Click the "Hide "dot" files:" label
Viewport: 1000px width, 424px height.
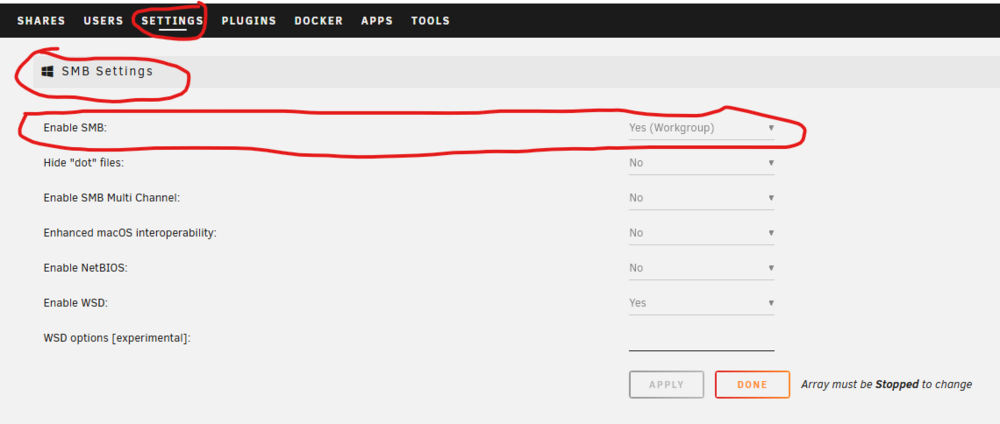(x=84, y=163)
